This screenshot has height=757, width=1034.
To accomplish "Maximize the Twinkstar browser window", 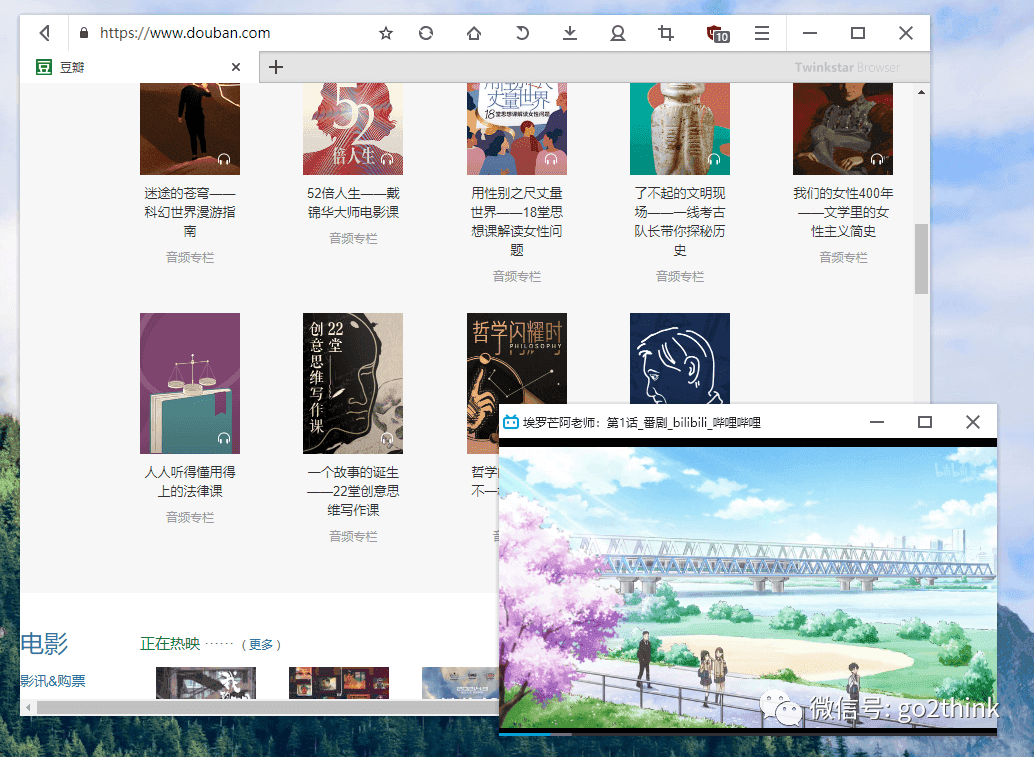I will pos(858,33).
